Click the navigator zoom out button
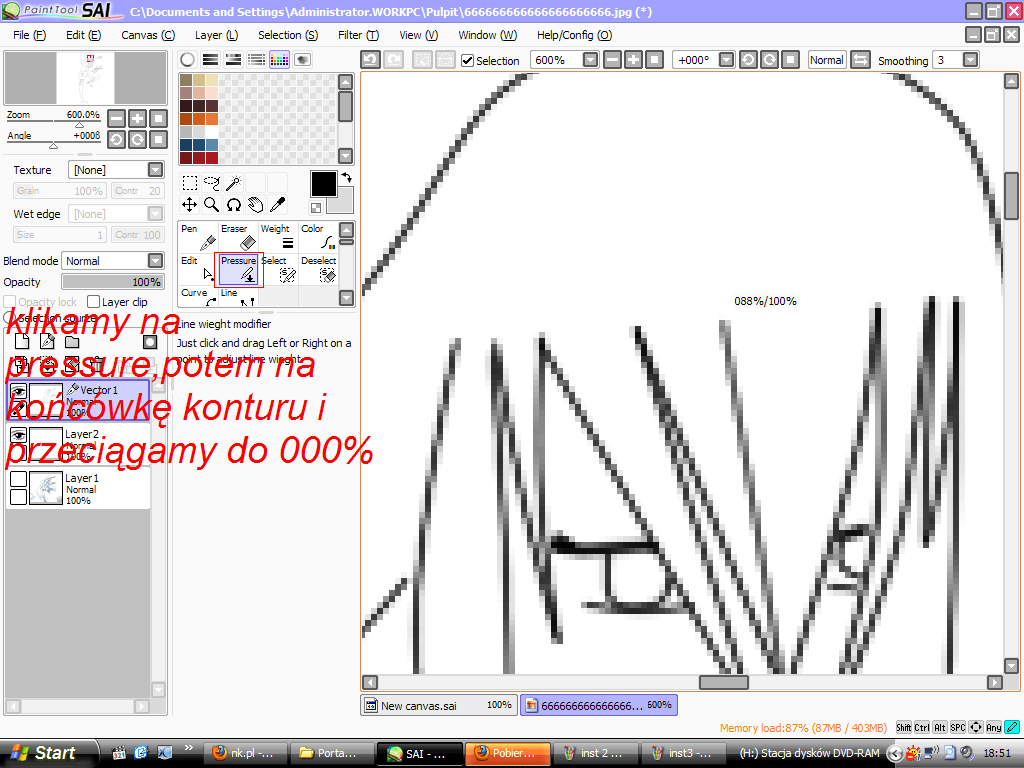The height and width of the screenshot is (768, 1024). click(116, 118)
